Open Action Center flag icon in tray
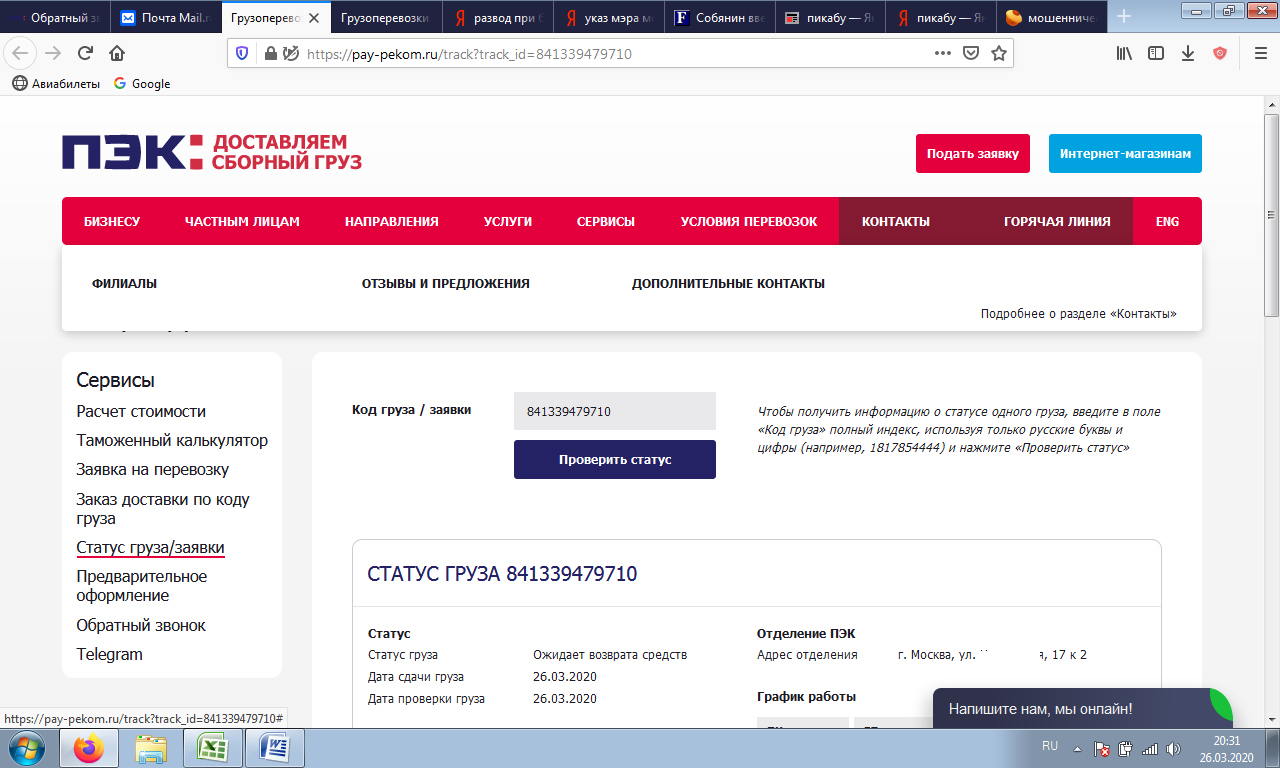The width and height of the screenshot is (1280, 768). pyautogui.click(x=1102, y=748)
